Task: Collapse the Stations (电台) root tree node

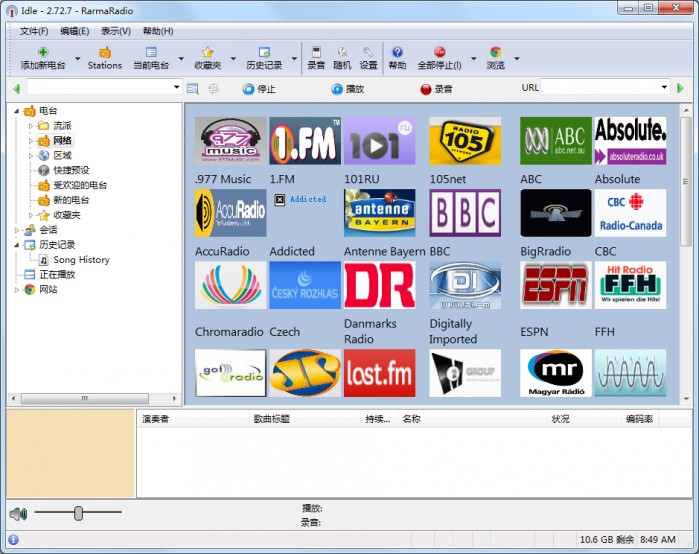Action: coord(16,111)
